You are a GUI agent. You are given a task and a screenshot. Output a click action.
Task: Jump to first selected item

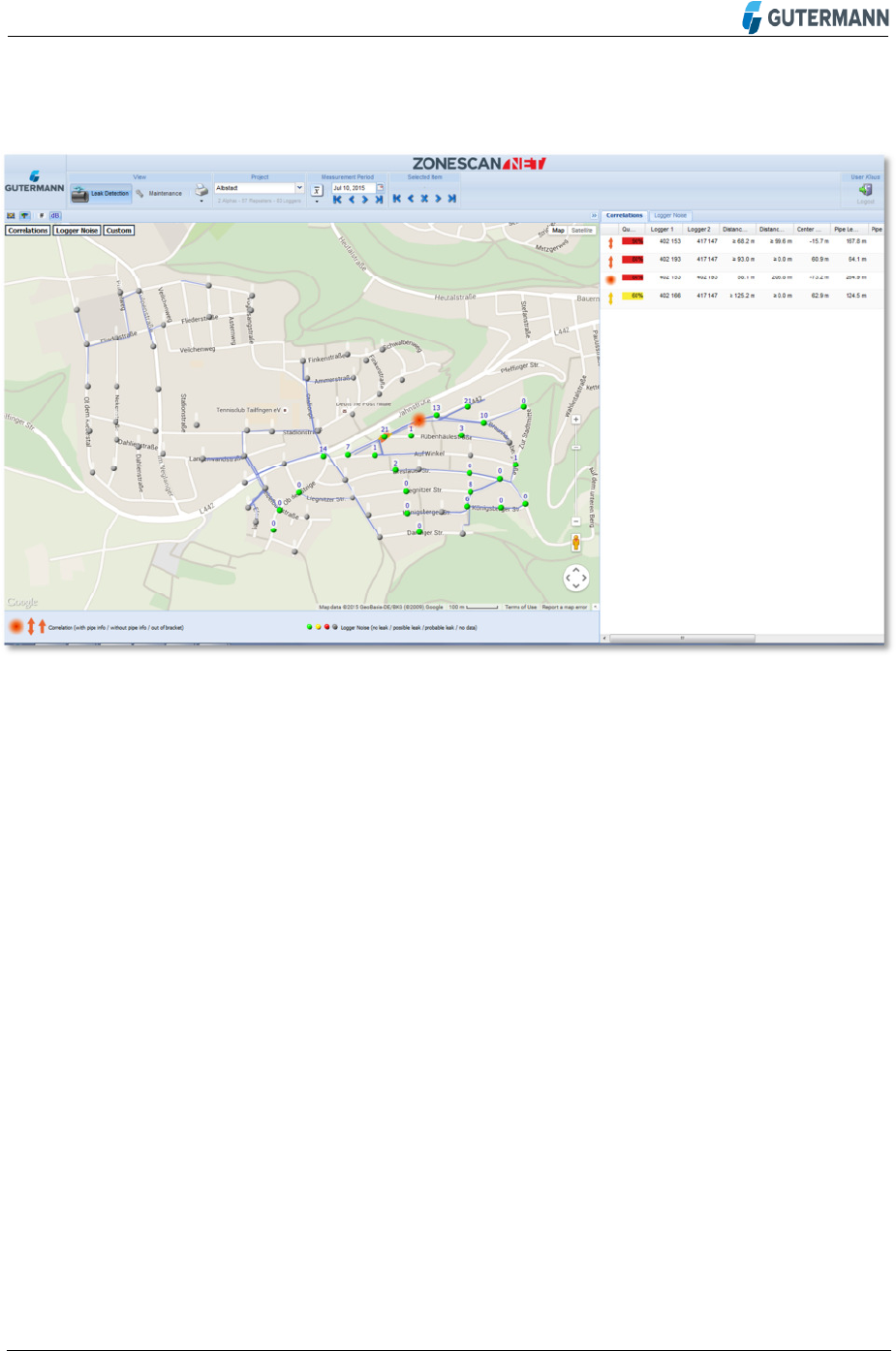(396, 198)
